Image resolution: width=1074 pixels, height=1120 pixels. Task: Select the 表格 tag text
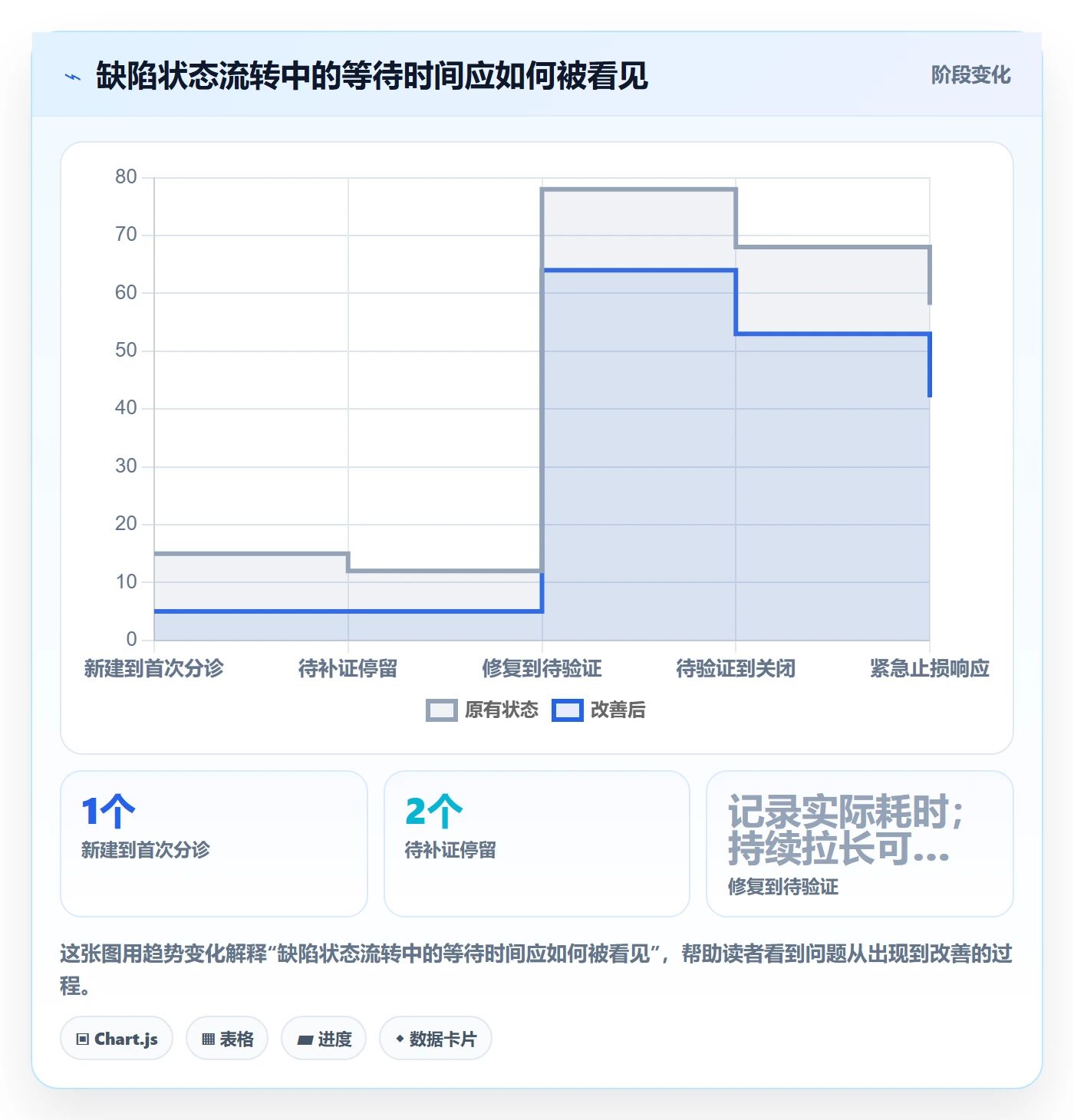click(x=236, y=1039)
